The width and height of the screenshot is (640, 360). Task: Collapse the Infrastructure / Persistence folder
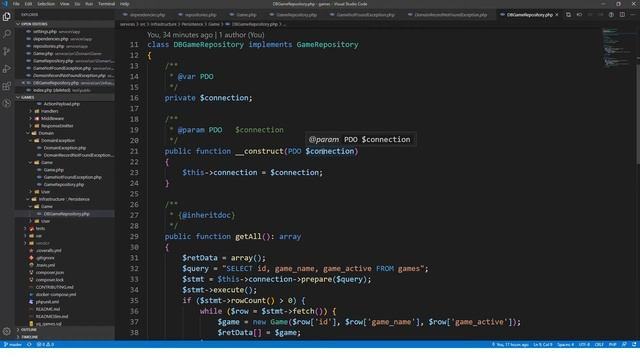pyautogui.click(x=28, y=199)
